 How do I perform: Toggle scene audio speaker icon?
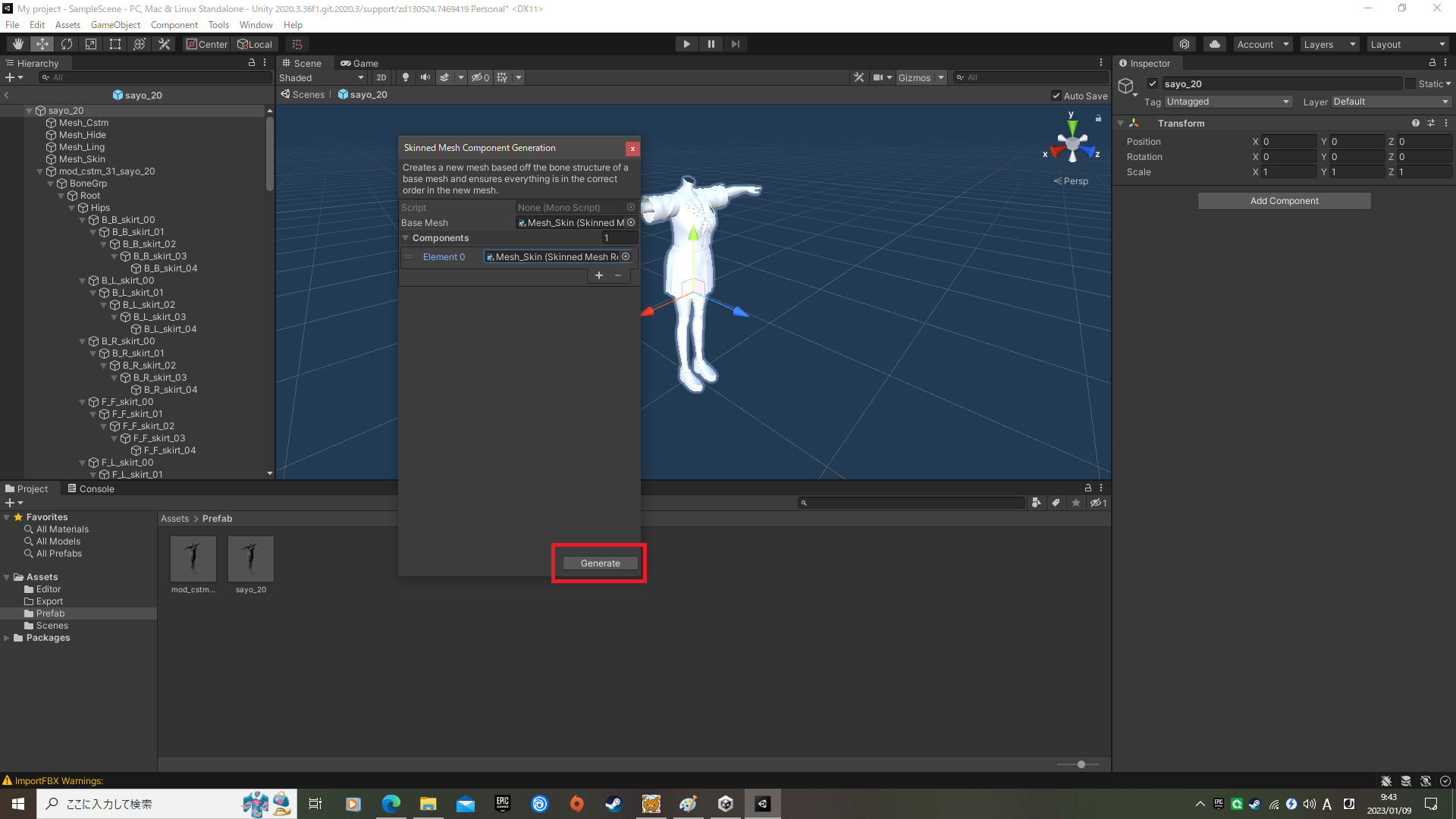425,77
